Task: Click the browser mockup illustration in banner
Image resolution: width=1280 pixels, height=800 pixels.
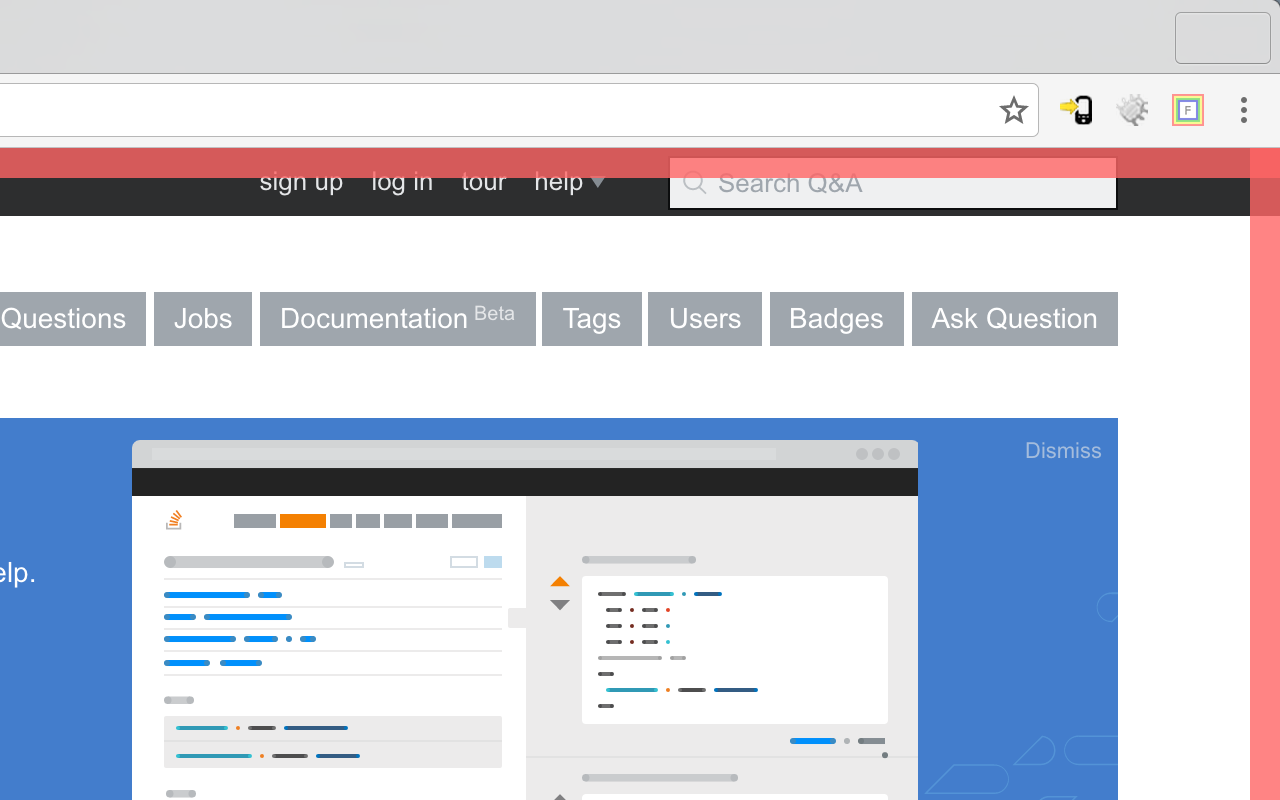Action: (525, 620)
